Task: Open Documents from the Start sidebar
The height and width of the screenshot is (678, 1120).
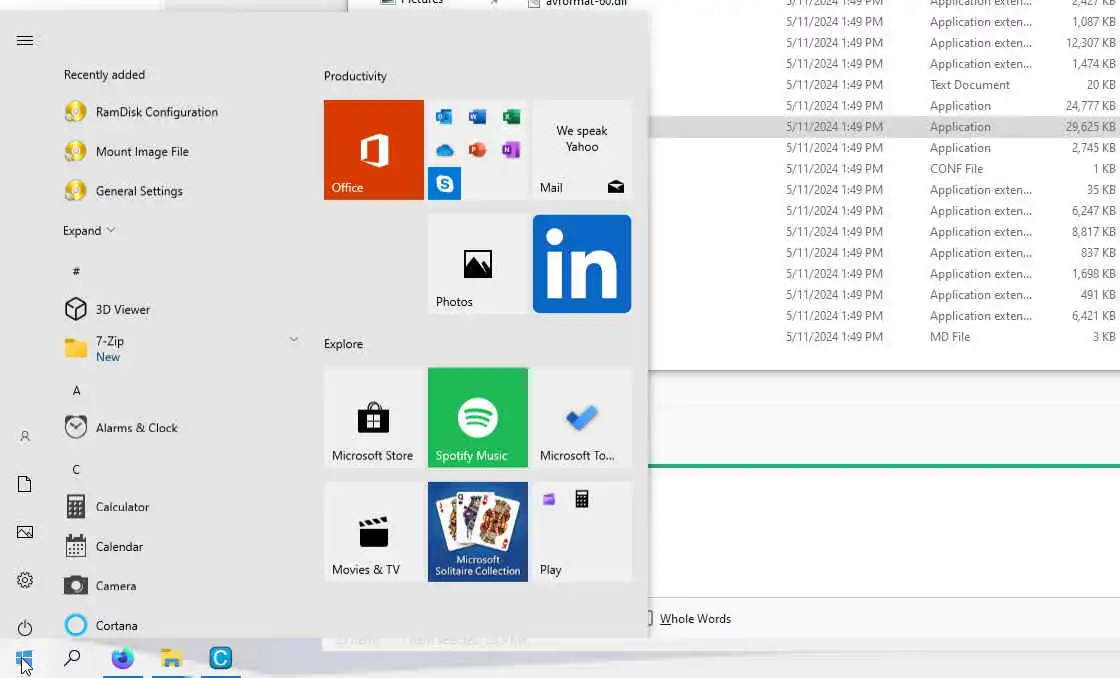Action: [25, 484]
